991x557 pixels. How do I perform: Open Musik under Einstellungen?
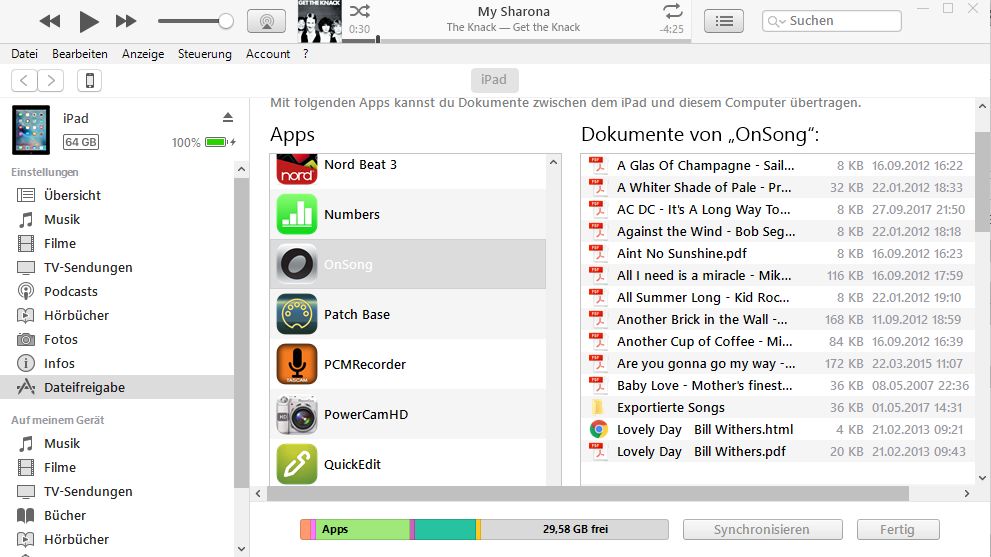(x=117, y=219)
